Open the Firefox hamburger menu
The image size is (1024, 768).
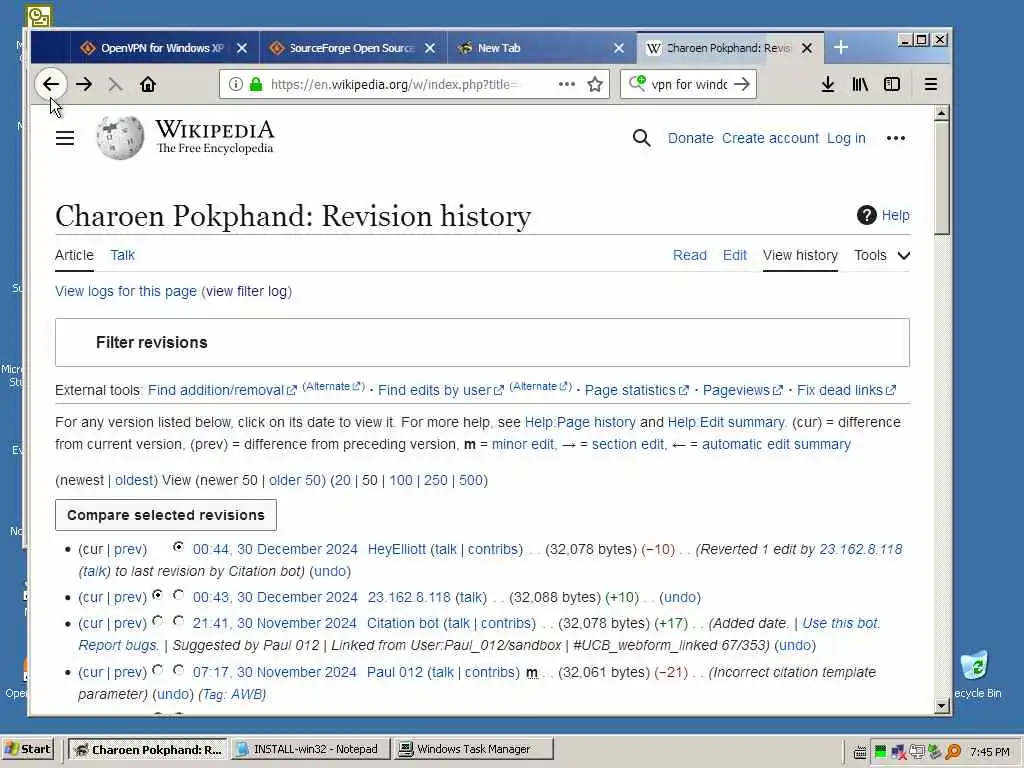(x=931, y=84)
